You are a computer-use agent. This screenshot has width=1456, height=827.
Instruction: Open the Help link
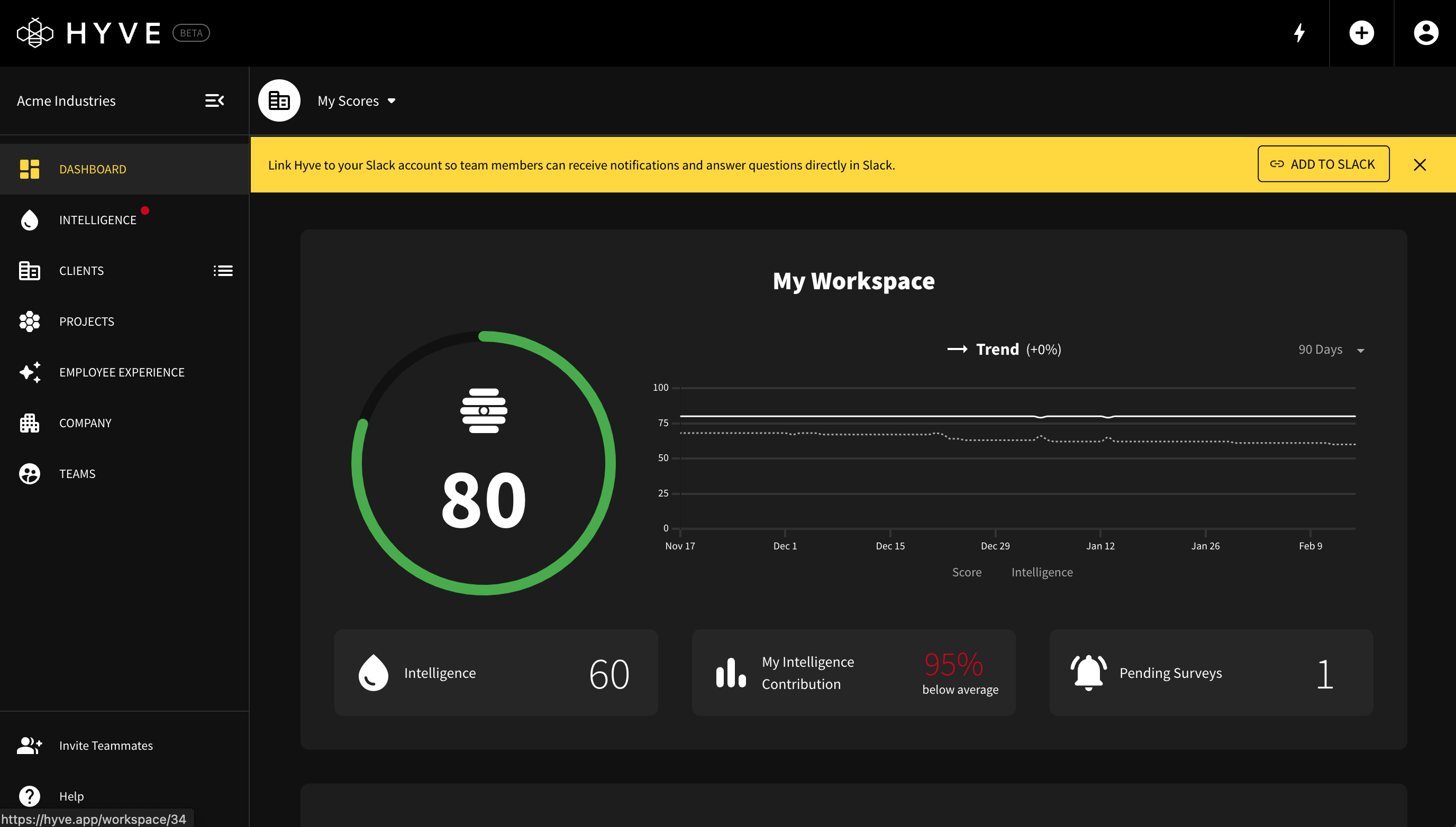tap(71, 796)
